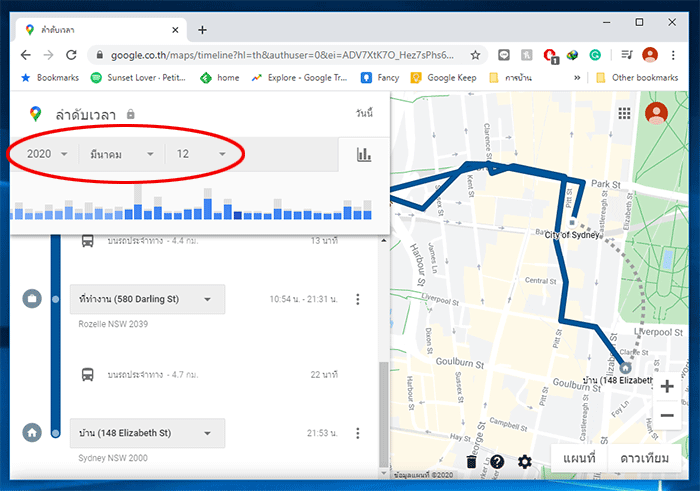
Task: Click the bus icon for 4.7 km trip
Action: tap(88, 374)
